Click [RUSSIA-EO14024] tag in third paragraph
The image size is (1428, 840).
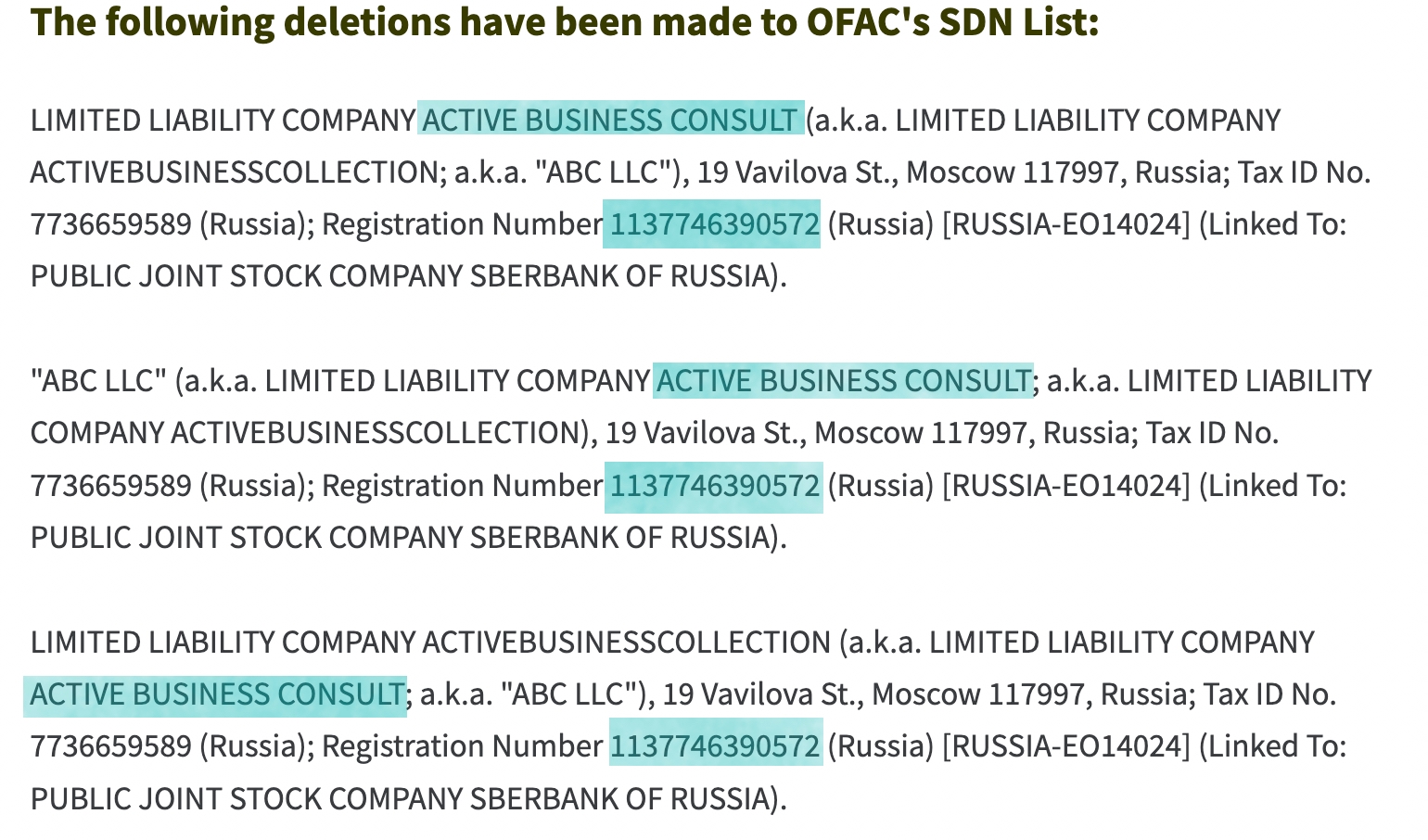1065,746
